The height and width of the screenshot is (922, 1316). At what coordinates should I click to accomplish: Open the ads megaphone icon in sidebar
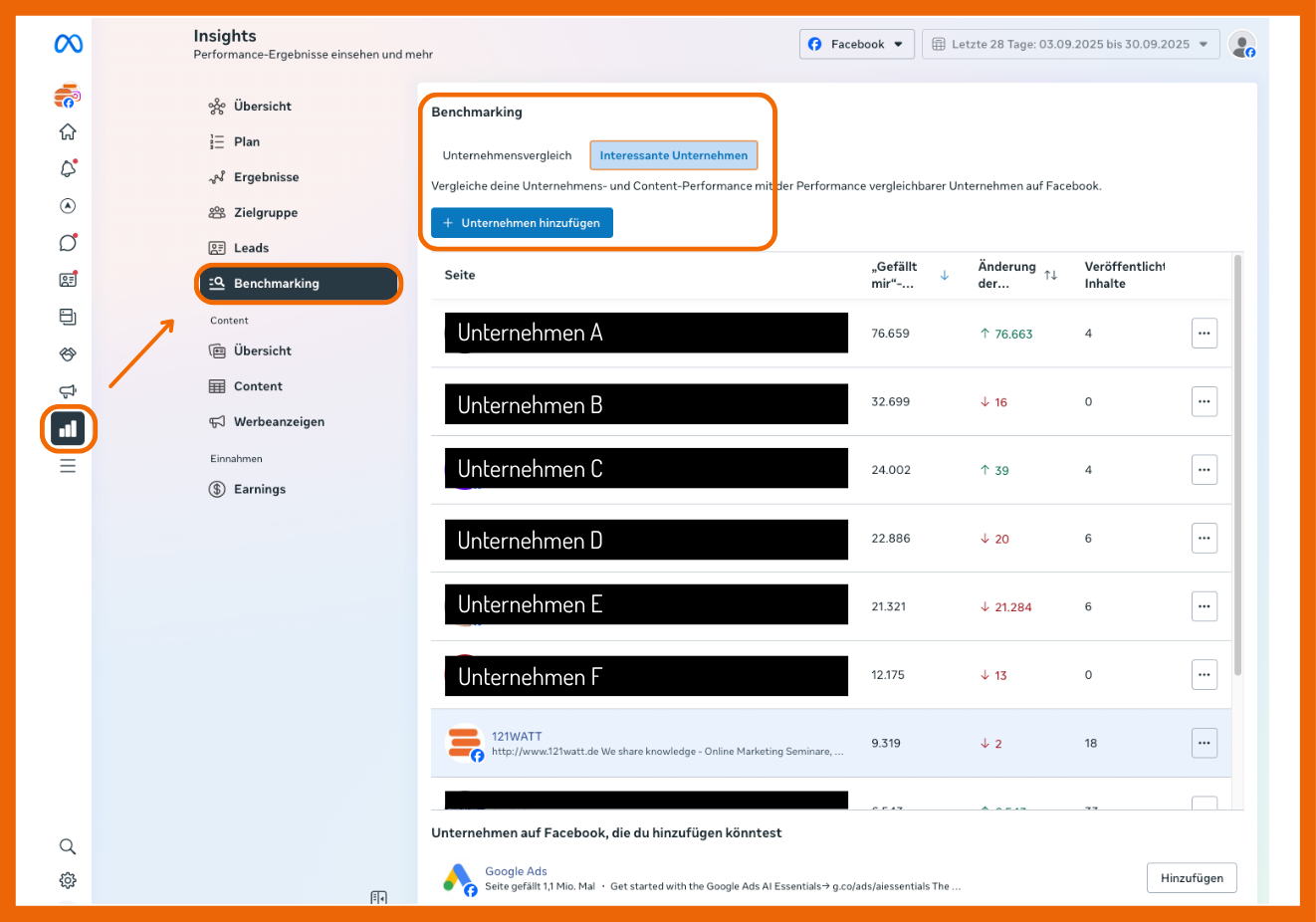click(x=68, y=391)
